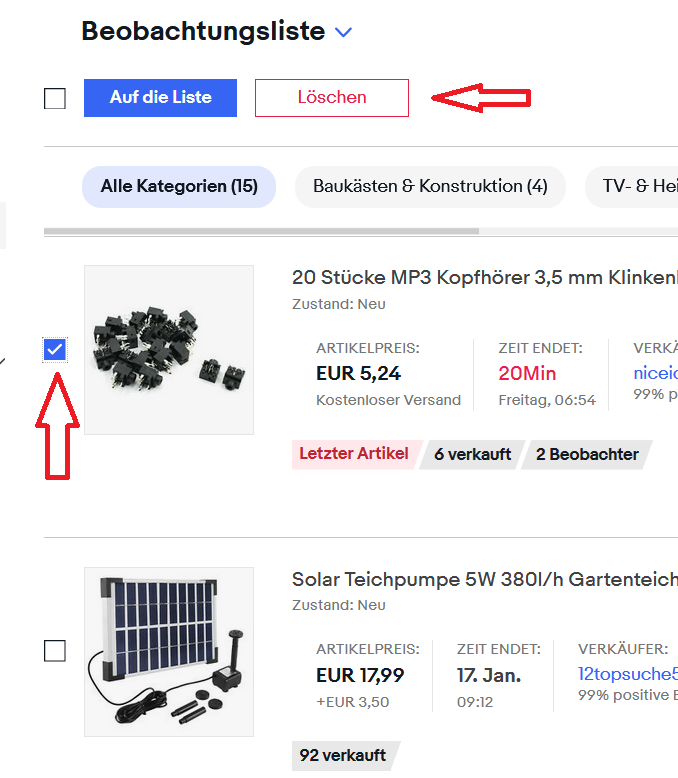The height and width of the screenshot is (778, 678).
Task: Uncheck the MP3 Kopfhörer item checkbox
Action: [55, 349]
